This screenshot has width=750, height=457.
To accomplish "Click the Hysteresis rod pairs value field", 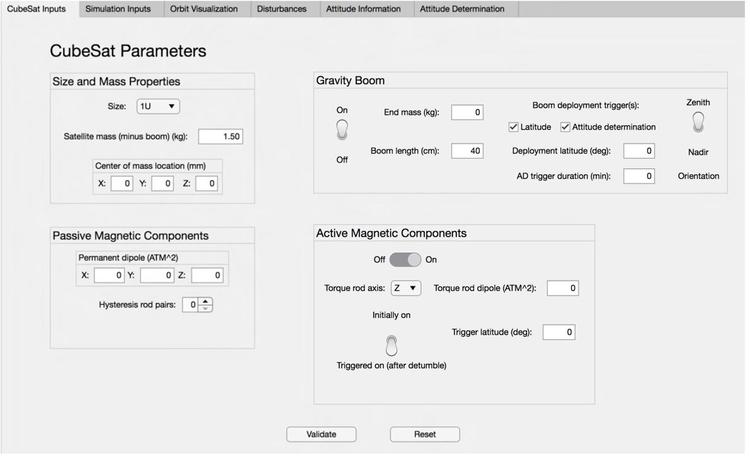I will [x=191, y=304].
